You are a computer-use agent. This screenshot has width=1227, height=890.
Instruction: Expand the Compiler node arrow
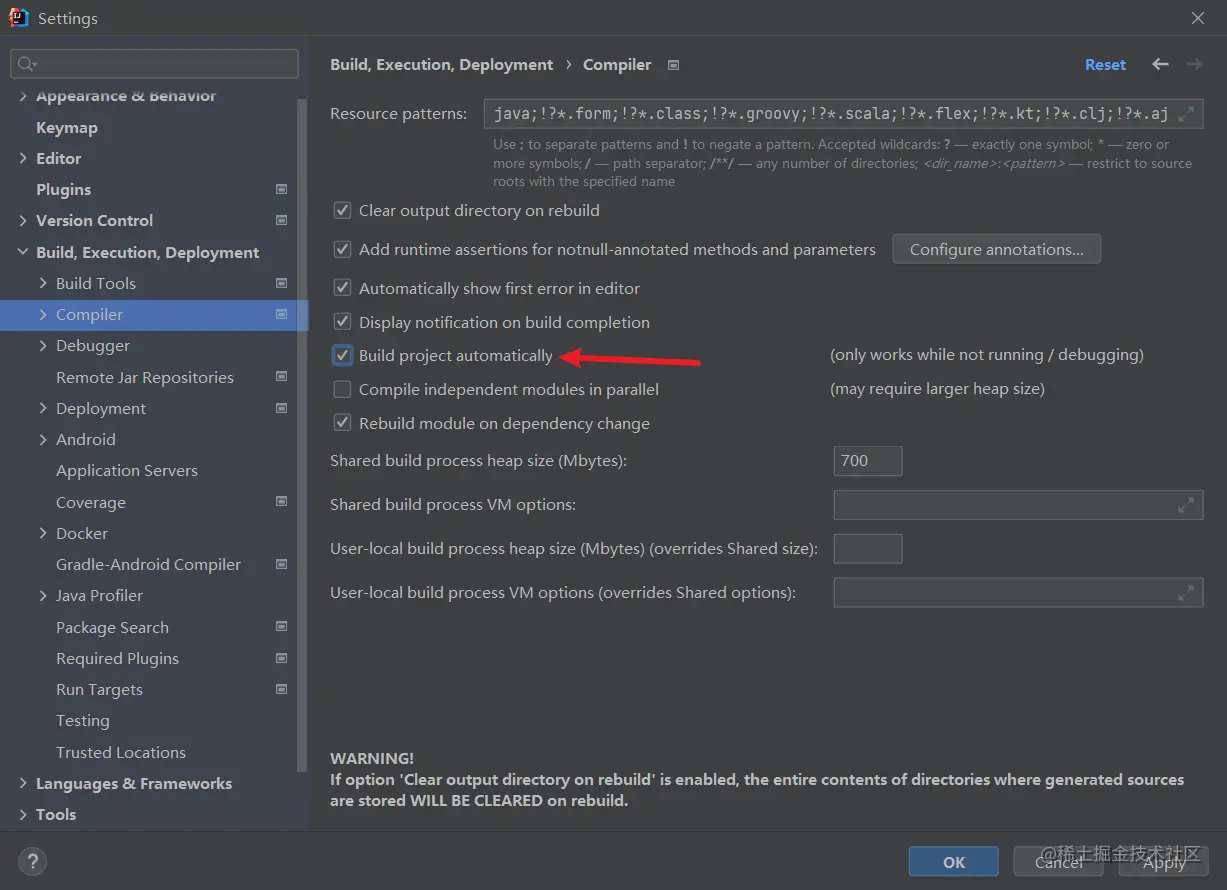[x=43, y=314]
